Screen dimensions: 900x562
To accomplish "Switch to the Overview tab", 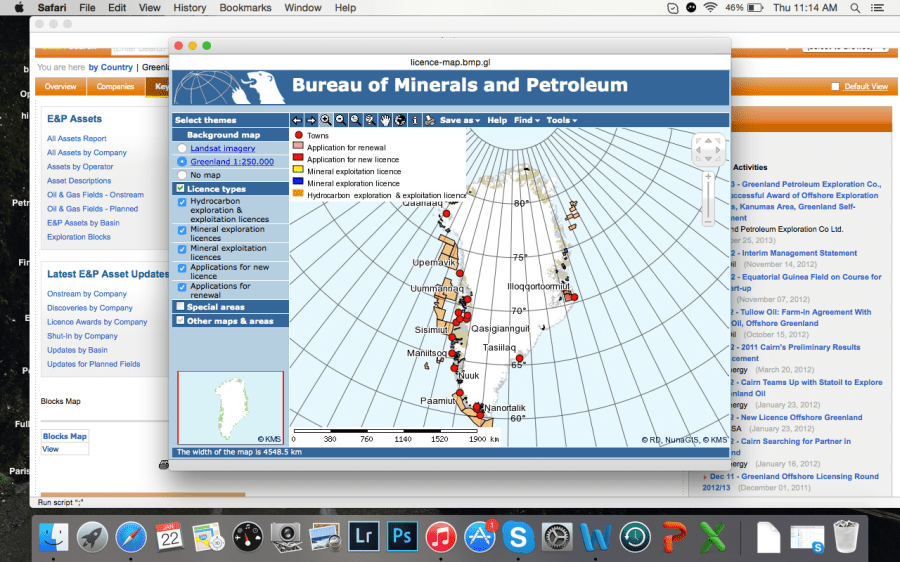I will [60, 87].
